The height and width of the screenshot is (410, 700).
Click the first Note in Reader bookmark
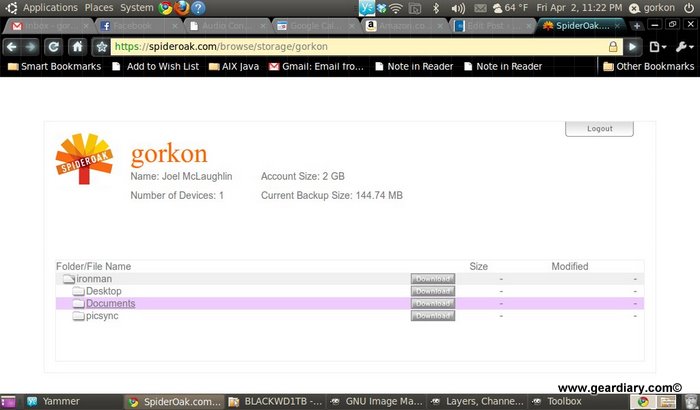[414, 67]
